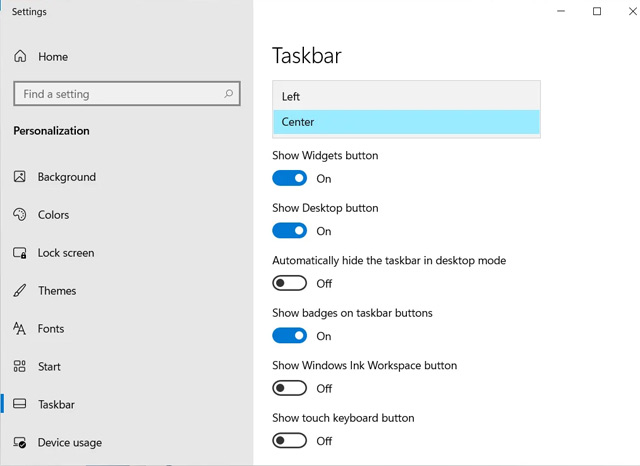Select Center in the alignment dropdown
Screen dimensions: 640x466
(406, 122)
